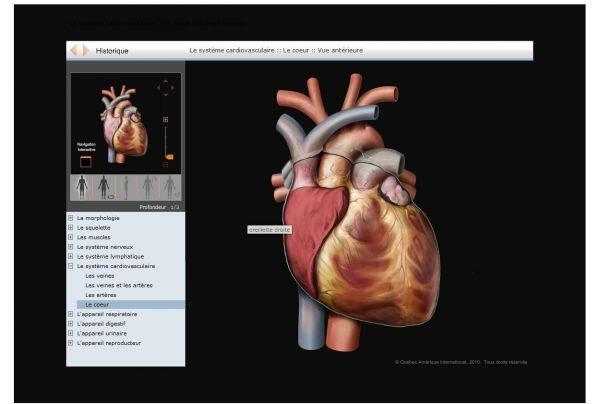Open the Historique menu
This screenshot has height=404, width=600.
point(112,50)
